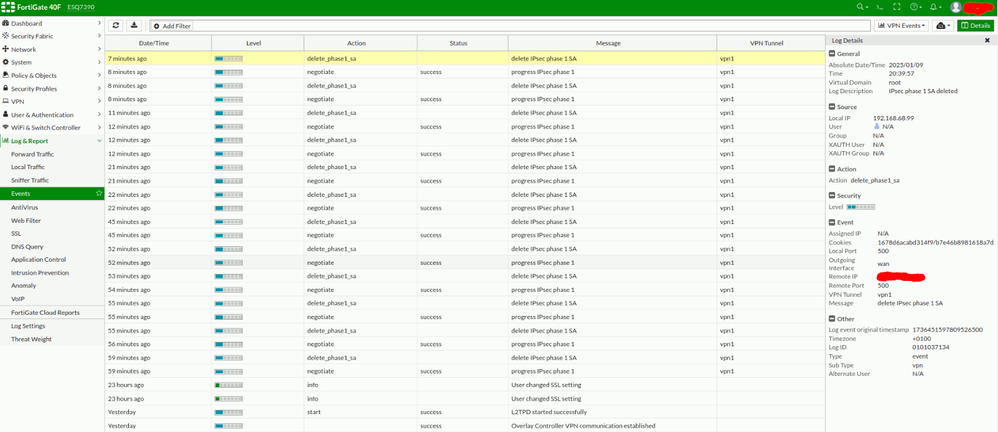This screenshot has width=998, height=432.
Task: Close the Log Details panel
Action: [988, 41]
